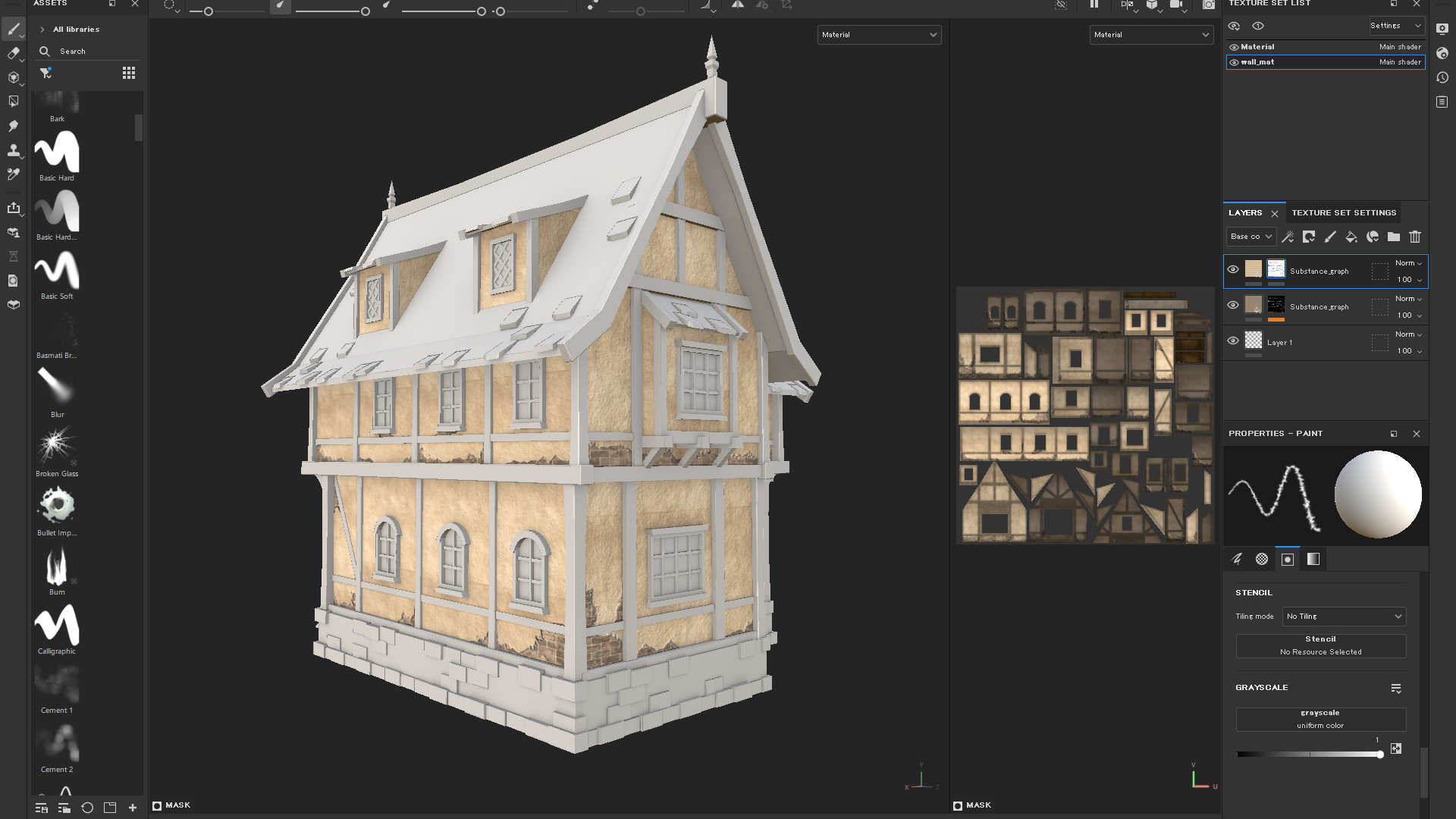The image size is (1456, 819).
Task: Hide Layer 1
Action: (x=1233, y=340)
